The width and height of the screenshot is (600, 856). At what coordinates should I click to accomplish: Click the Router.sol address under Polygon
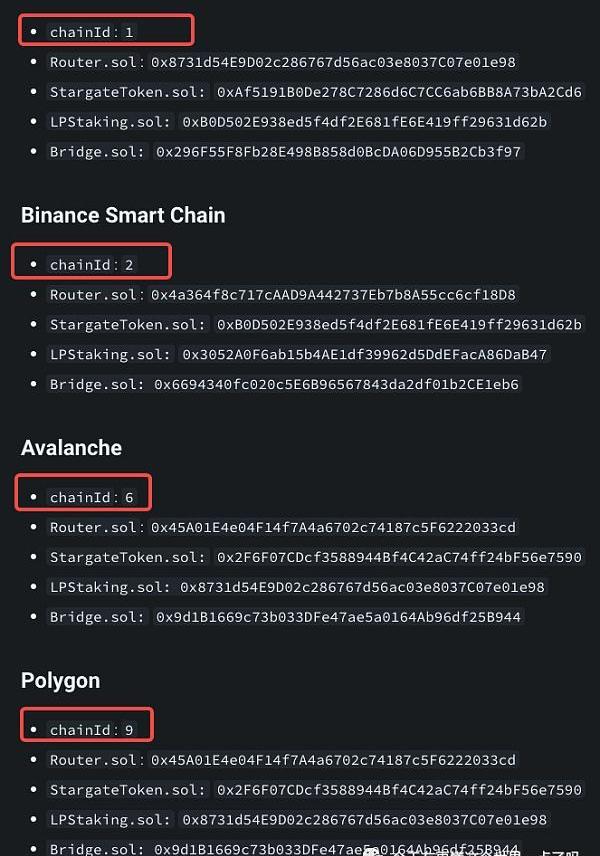click(333, 760)
